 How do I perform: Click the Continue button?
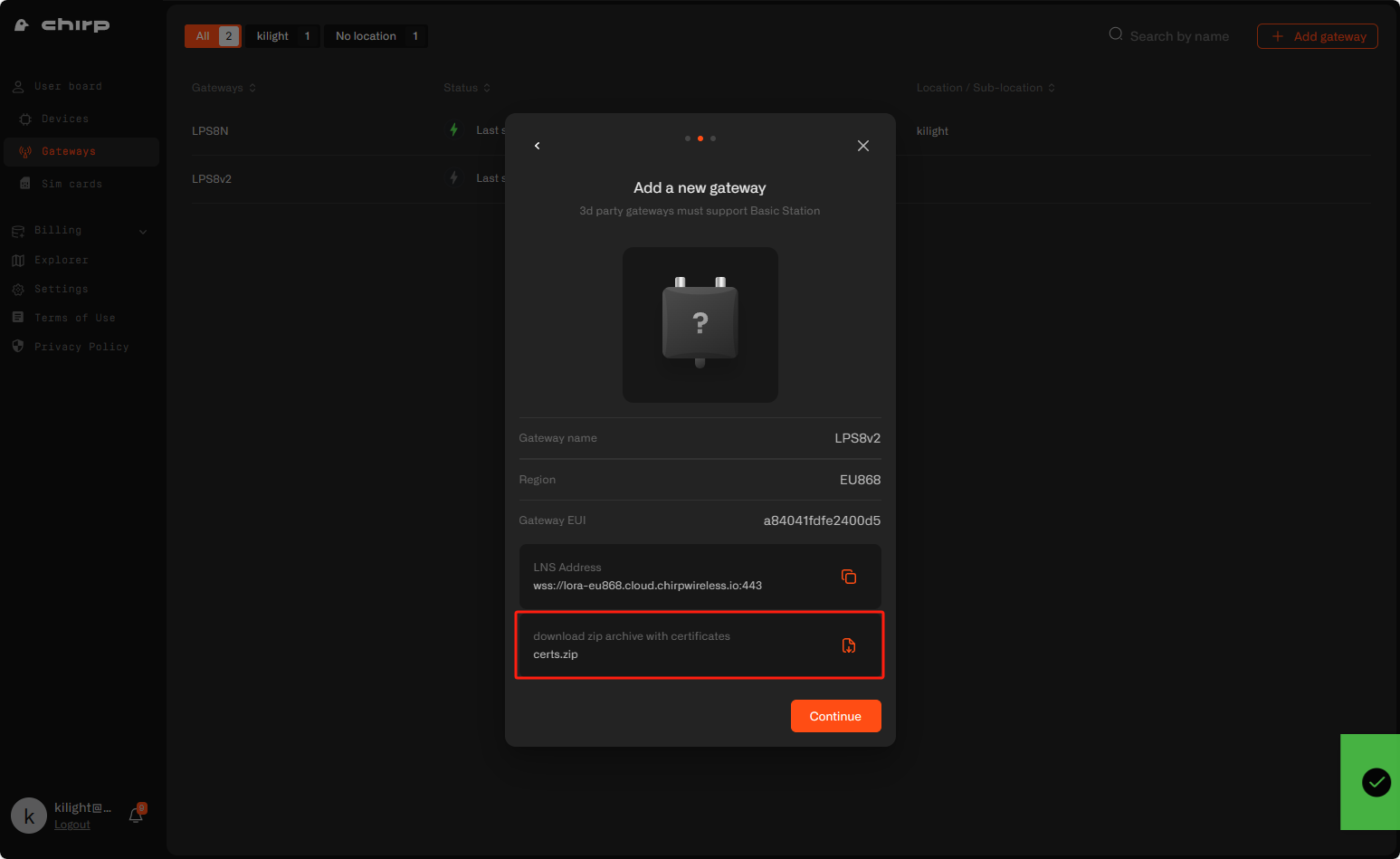pos(835,716)
